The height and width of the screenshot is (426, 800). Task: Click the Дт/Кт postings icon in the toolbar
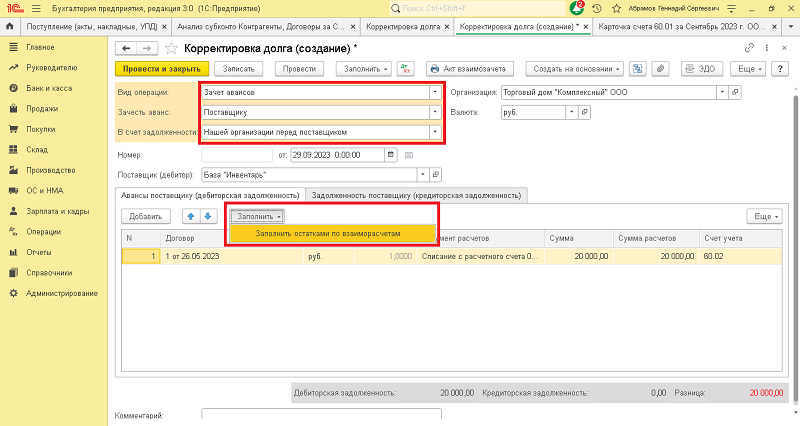click(406, 69)
